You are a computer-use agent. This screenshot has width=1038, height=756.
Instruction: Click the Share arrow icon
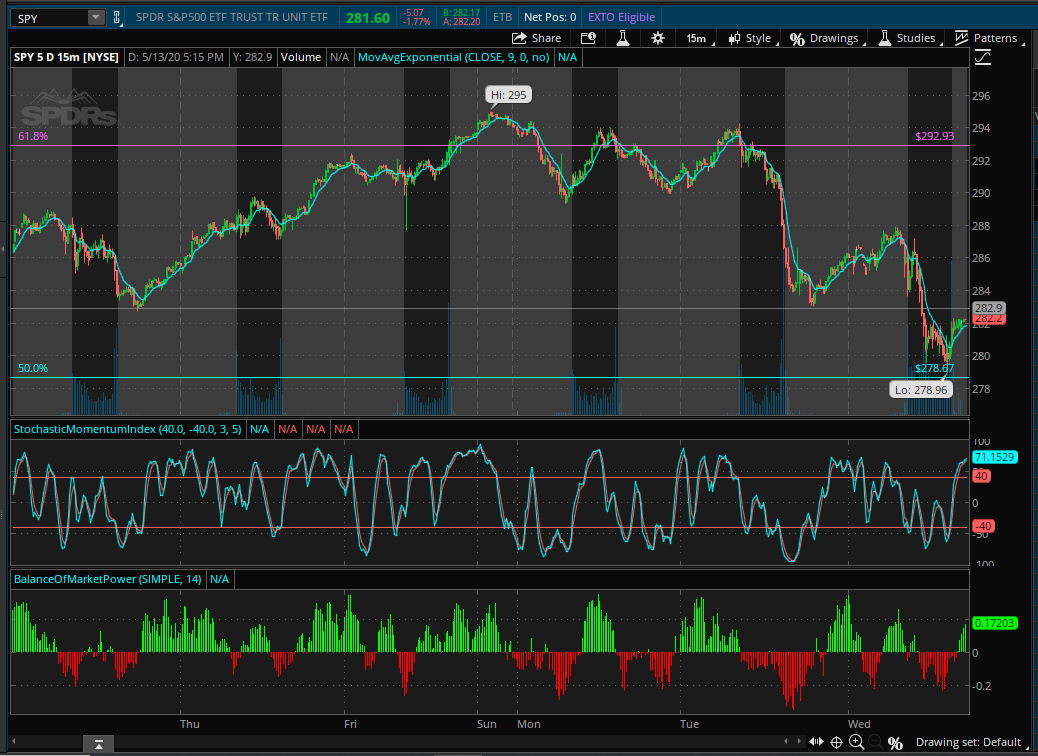(x=519, y=38)
